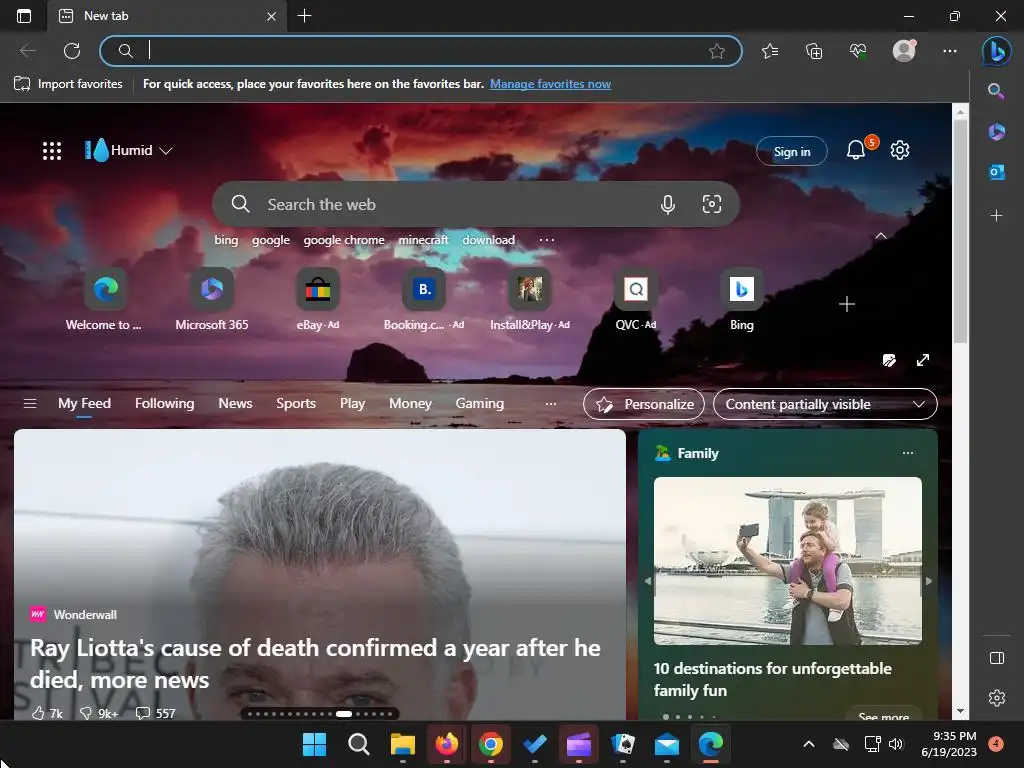Screen dimensions: 1024x768
Task: Show more trending searches ellipsis
Action: tap(547, 240)
